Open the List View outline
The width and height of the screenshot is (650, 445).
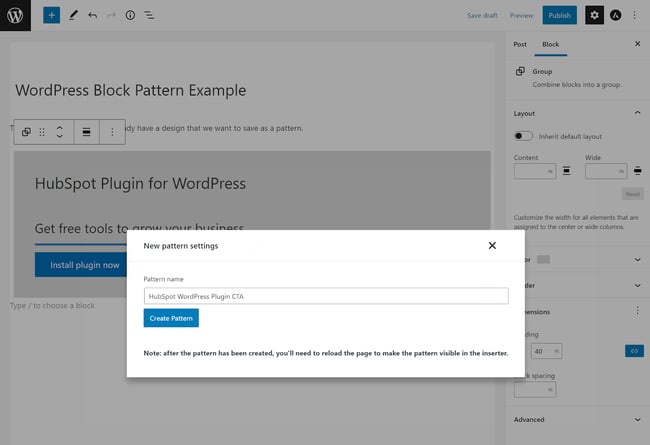point(149,15)
